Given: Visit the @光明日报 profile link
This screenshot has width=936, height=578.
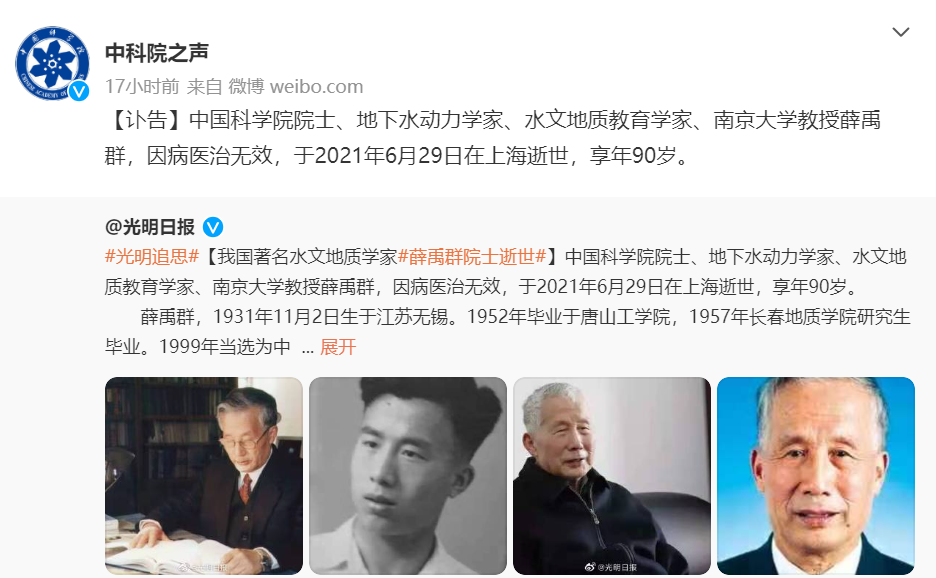Looking at the screenshot, I should coord(150,227).
